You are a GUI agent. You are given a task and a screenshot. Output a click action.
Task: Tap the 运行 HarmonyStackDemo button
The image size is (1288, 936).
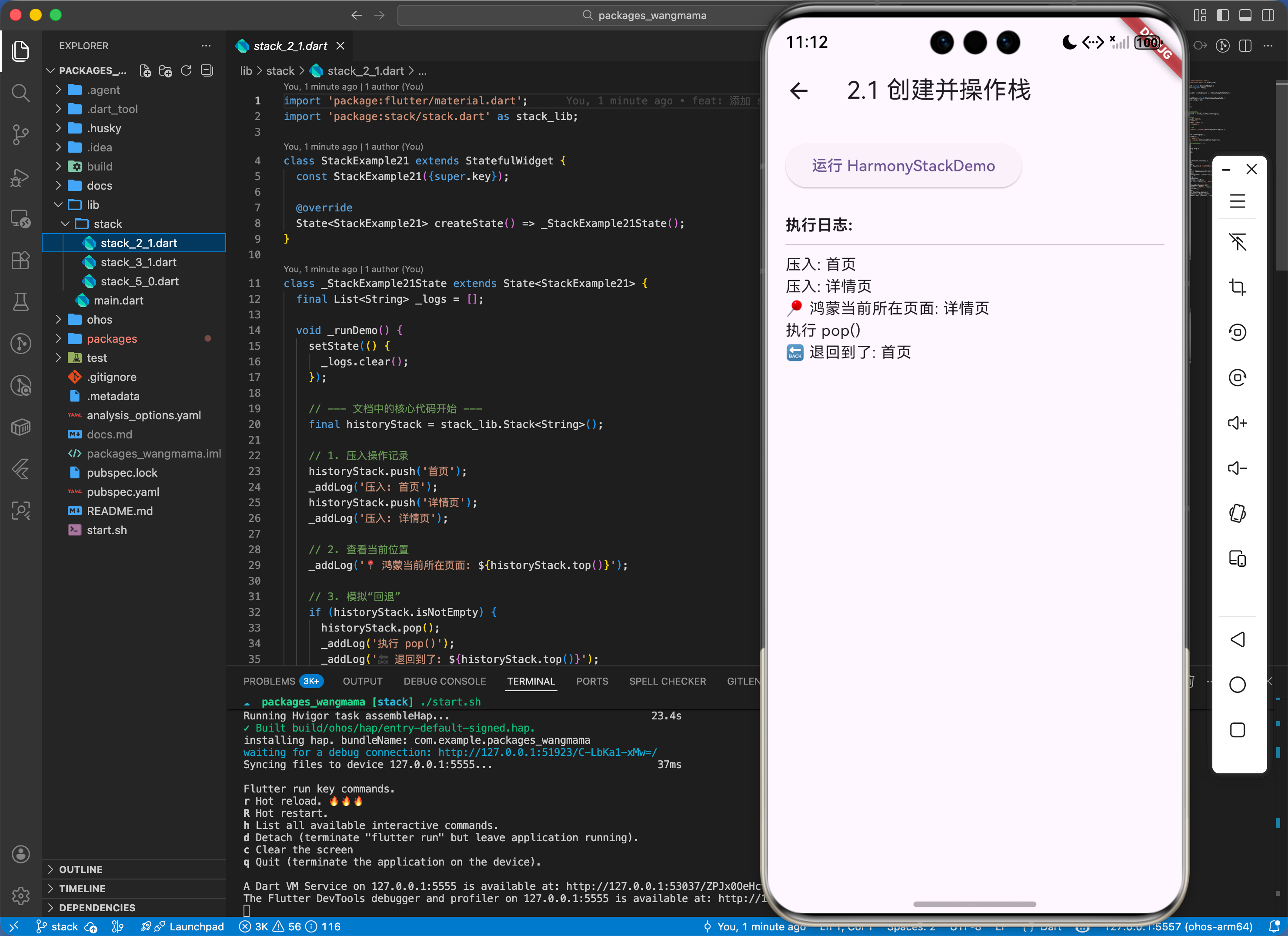[903, 166]
